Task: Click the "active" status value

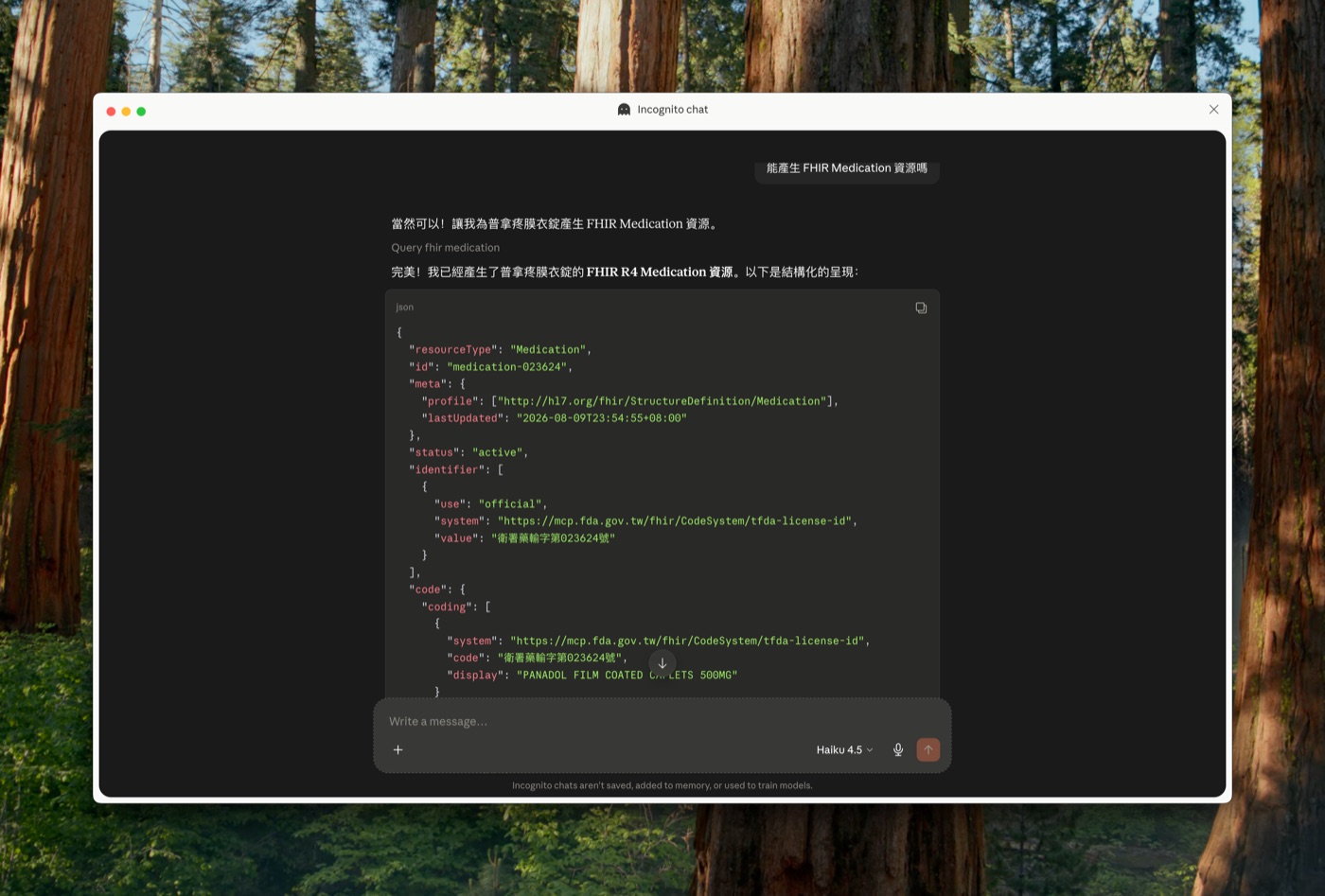Action: (498, 452)
